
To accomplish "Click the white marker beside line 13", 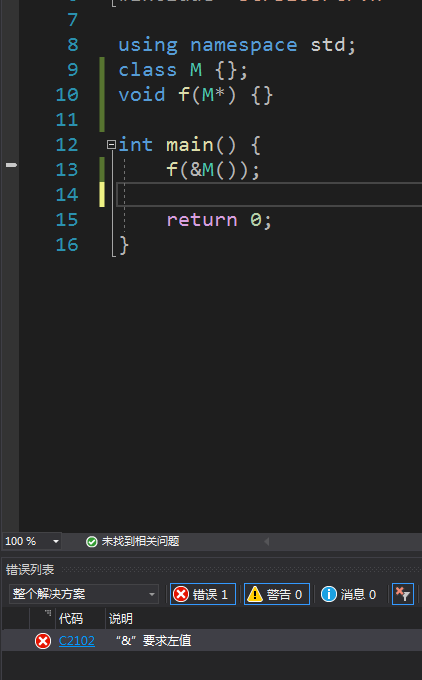I will tap(11, 165).
